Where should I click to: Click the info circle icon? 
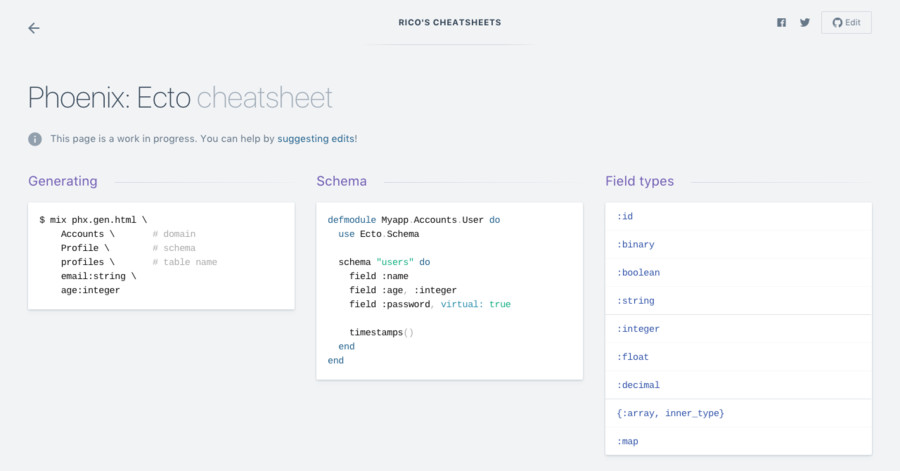tap(35, 139)
